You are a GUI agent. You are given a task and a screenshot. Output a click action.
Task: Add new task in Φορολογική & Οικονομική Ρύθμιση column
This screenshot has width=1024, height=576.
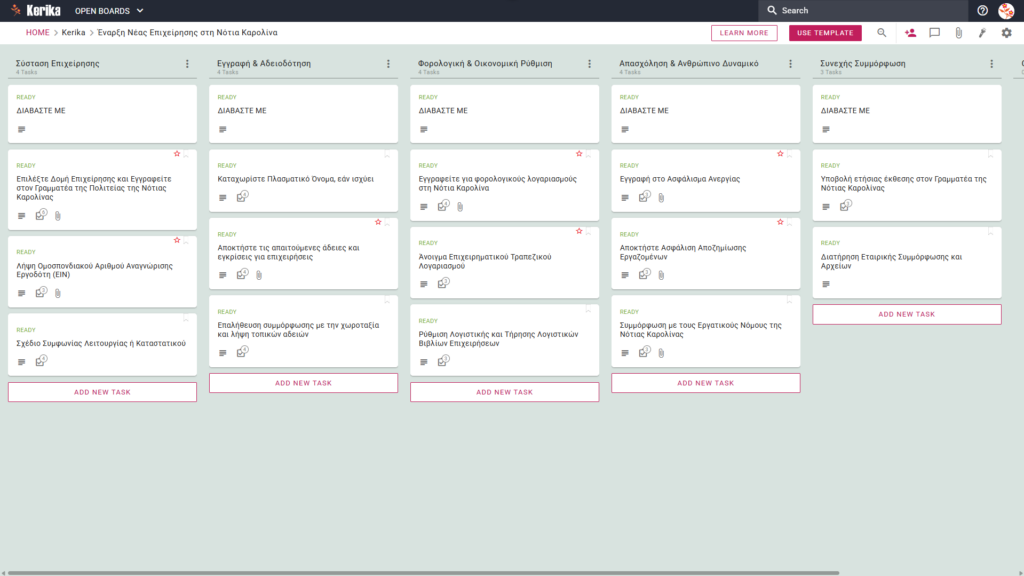tap(505, 392)
